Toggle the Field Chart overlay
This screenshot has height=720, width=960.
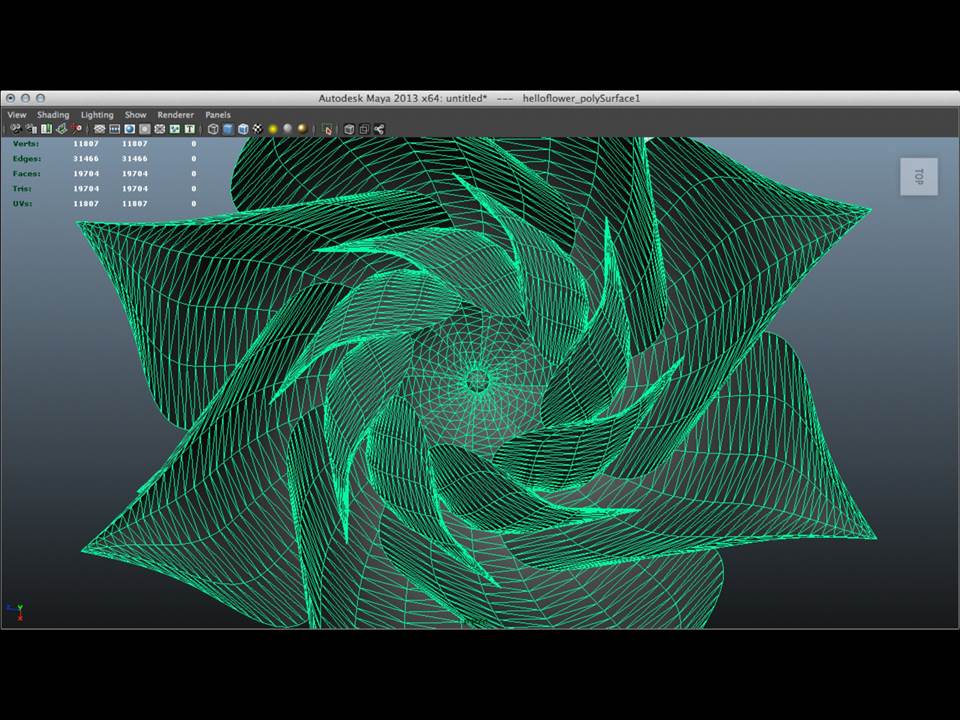coord(160,129)
